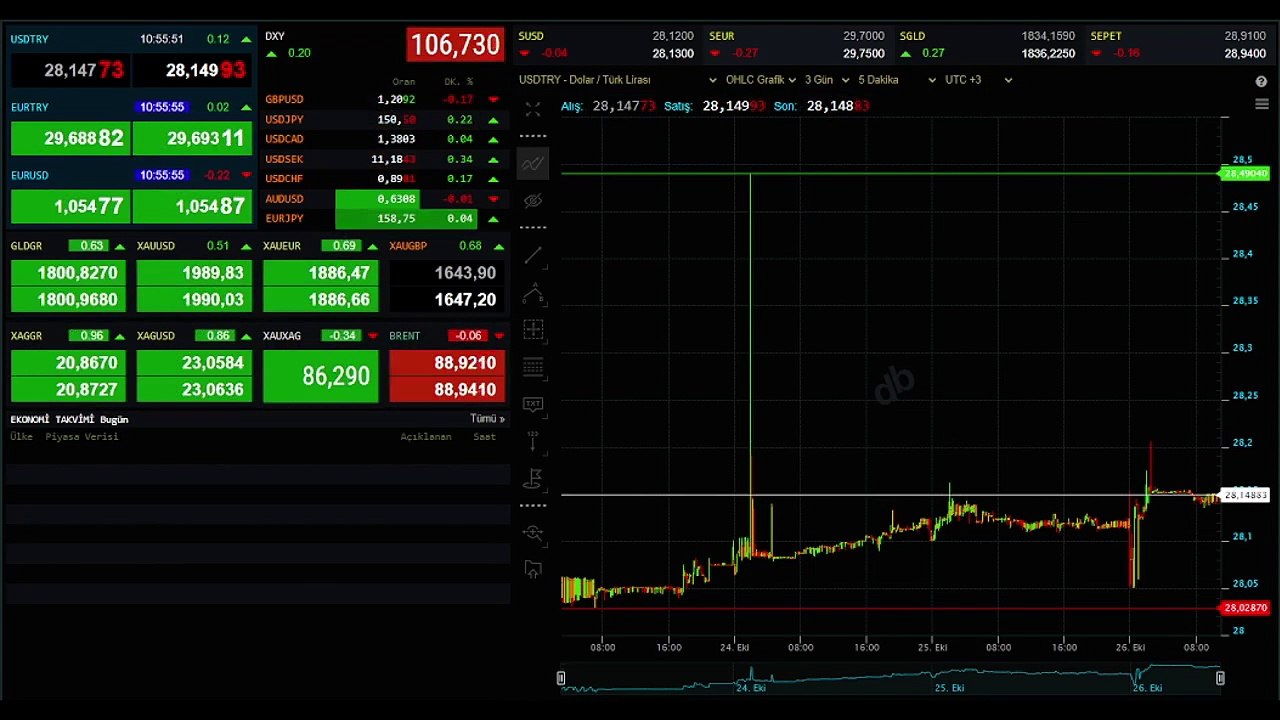Click the SUSD red down arrow
This screenshot has height=720, width=1280.
pyautogui.click(x=524, y=53)
